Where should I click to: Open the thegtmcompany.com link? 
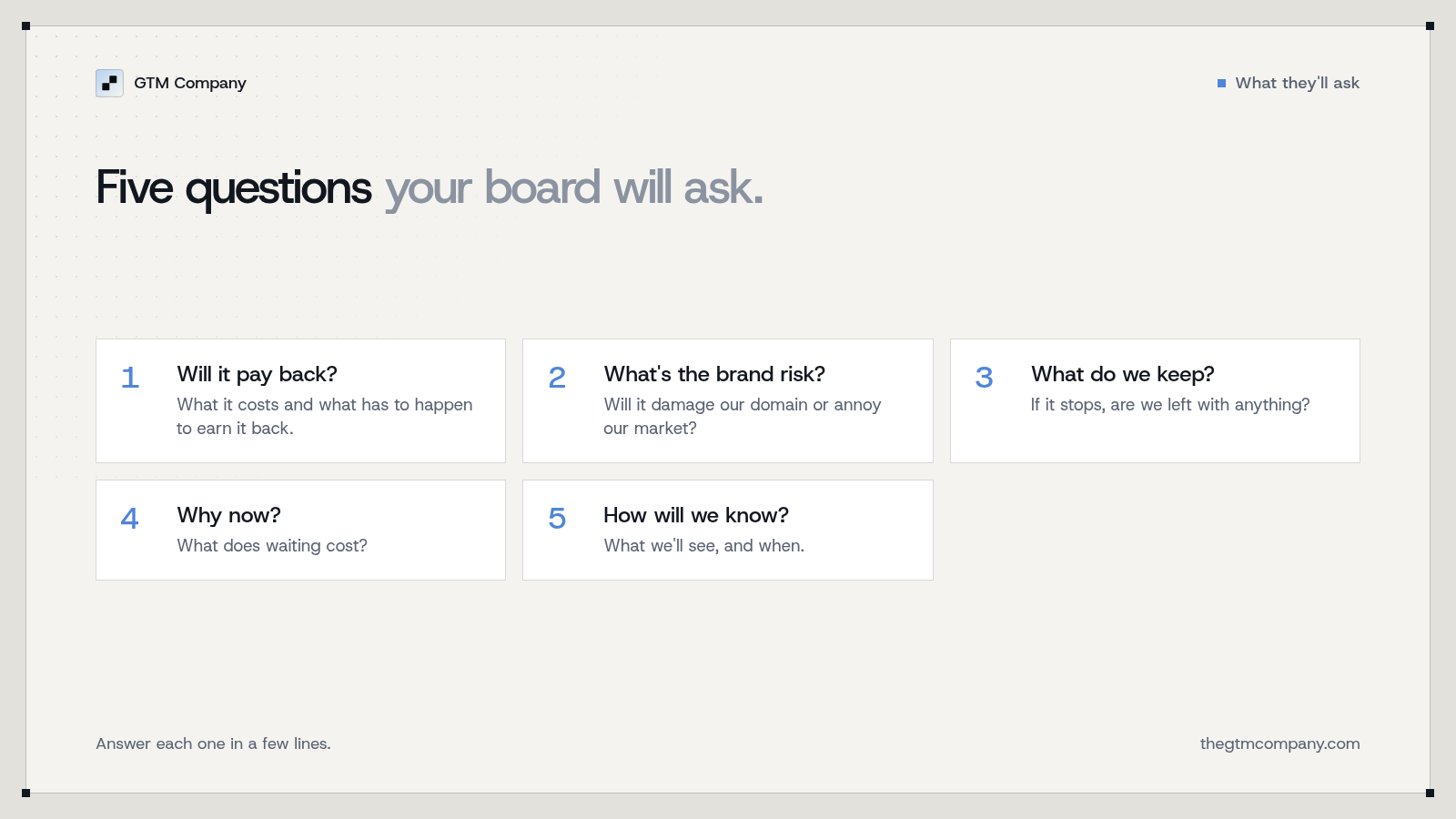(1279, 743)
